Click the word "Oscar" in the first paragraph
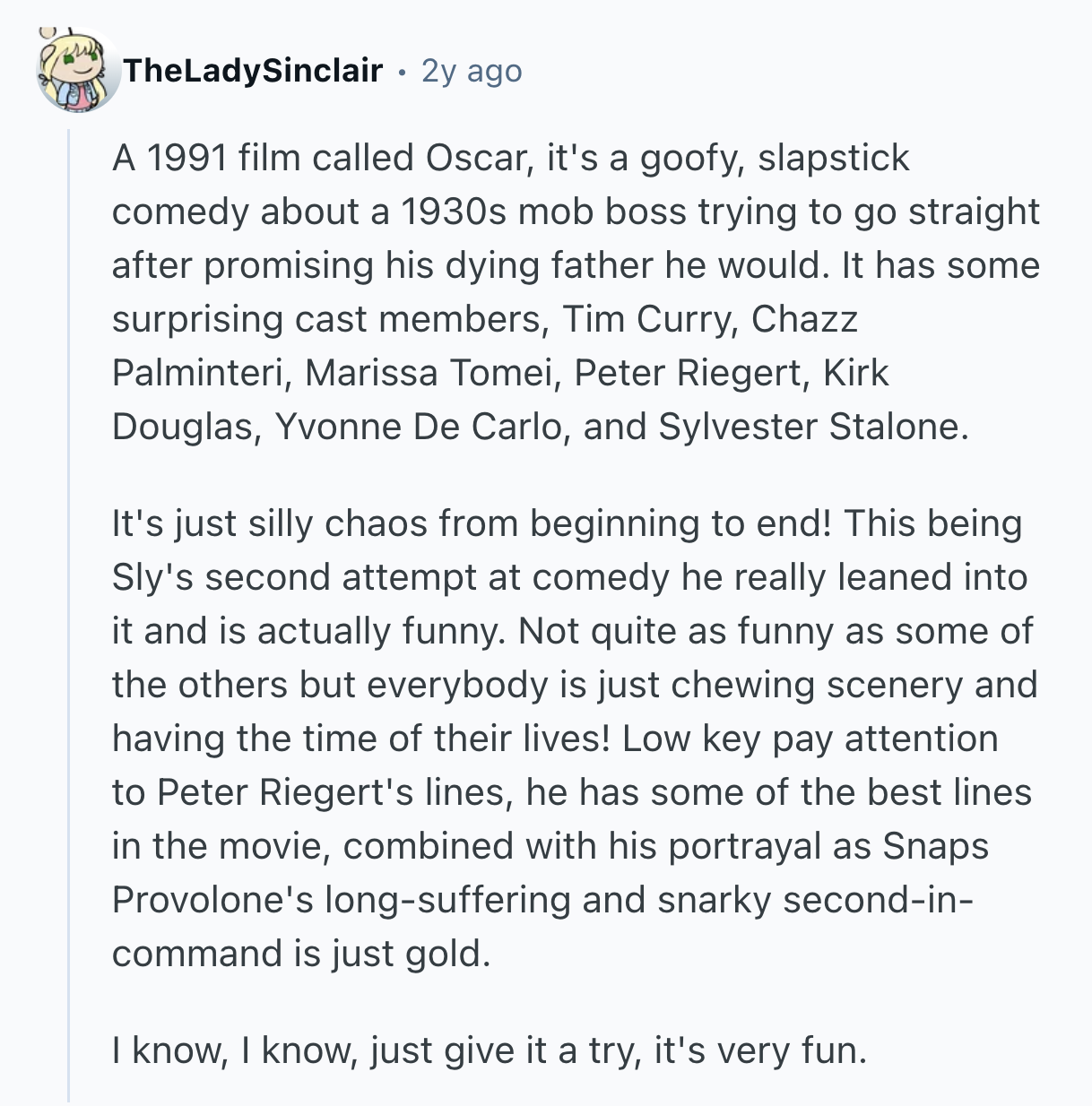The width and height of the screenshot is (1092, 1106). click(x=474, y=158)
